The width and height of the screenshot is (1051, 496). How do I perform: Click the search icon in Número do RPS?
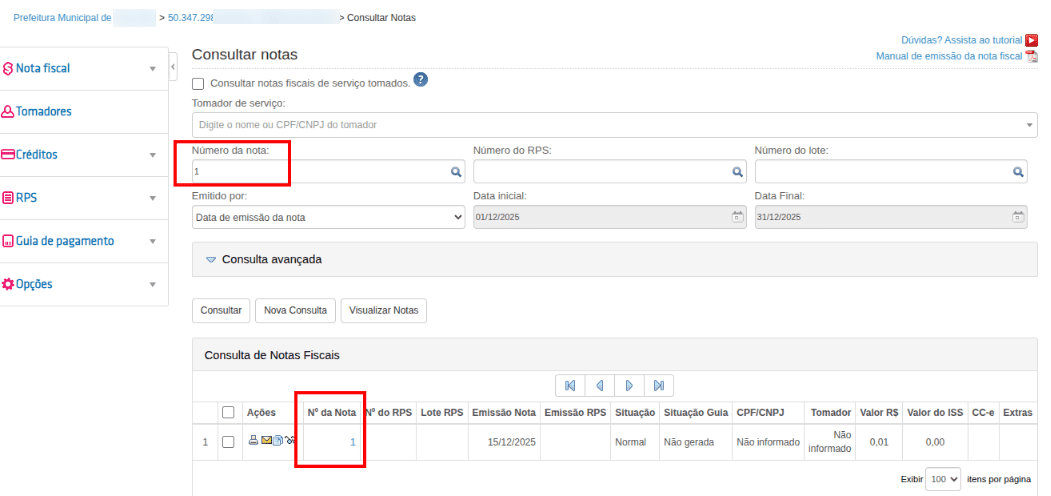pyautogui.click(x=737, y=172)
